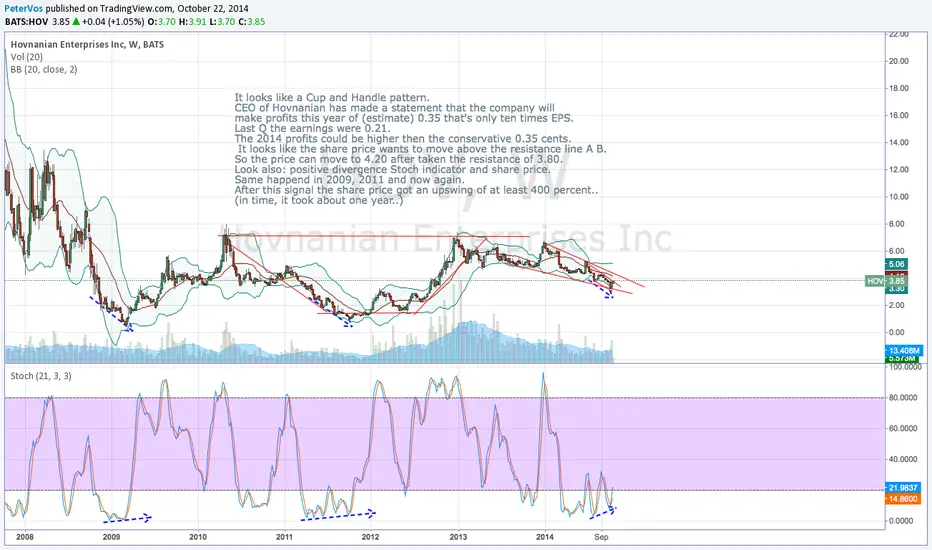Click the 'resistance line A B' annotation line
Viewport: 932px width, 550px height.
pyautogui.click(x=422, y=149)
